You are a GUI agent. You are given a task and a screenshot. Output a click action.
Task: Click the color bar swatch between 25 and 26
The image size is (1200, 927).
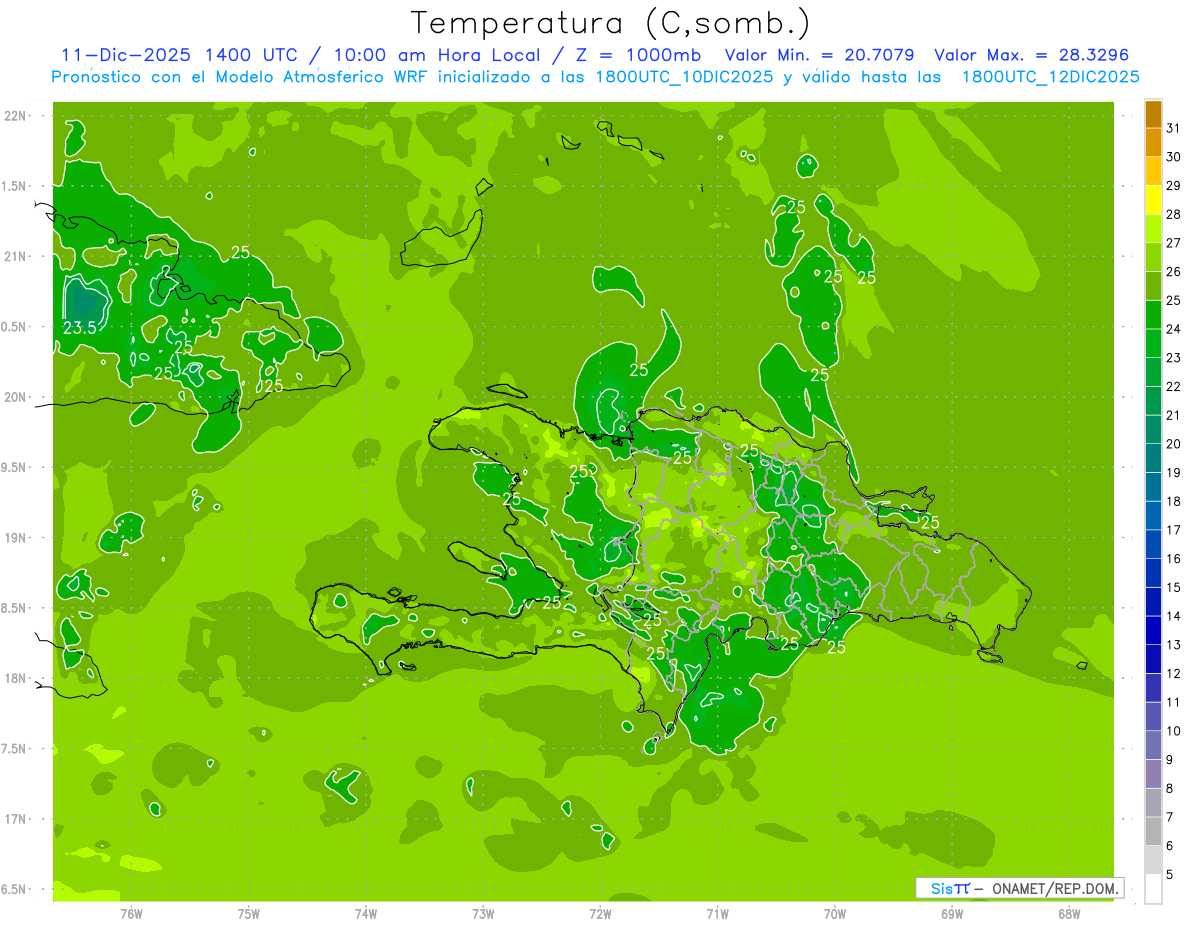[x=1153, y=286]
